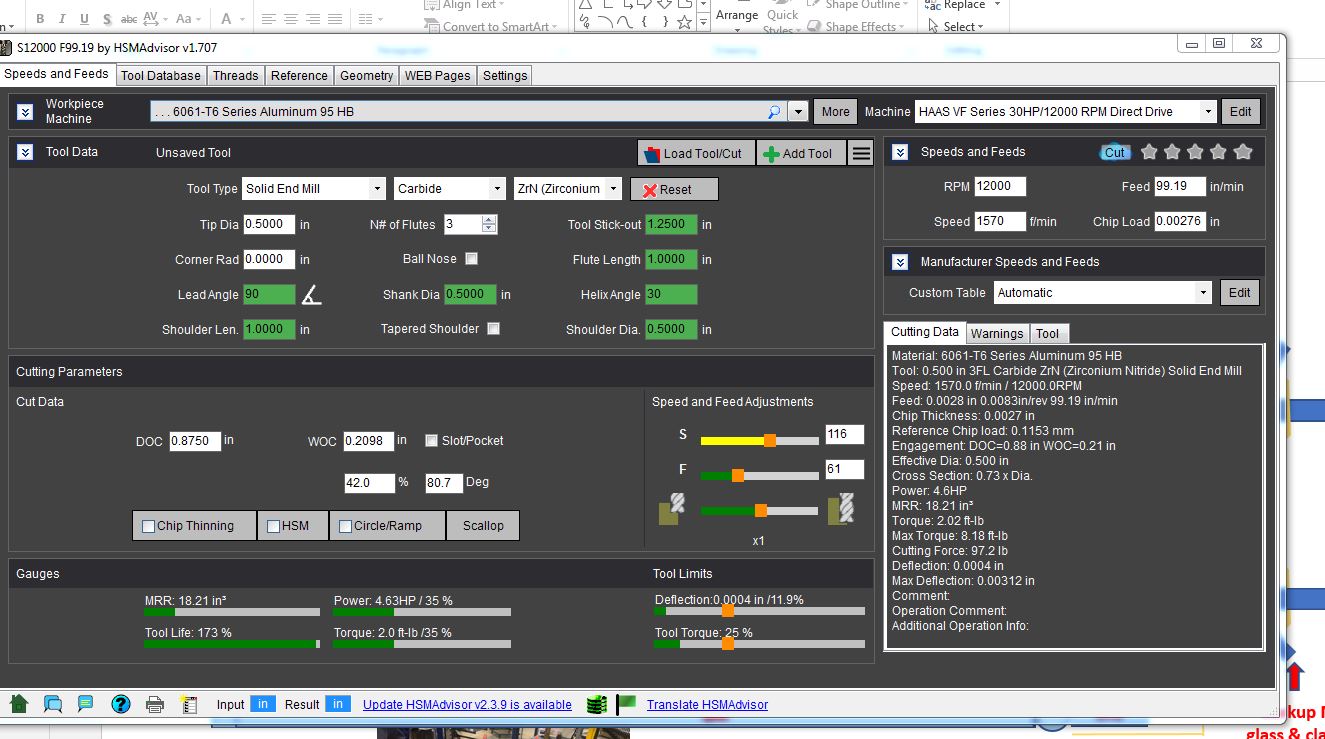The height and width of the screenshot is (739, 1325).
Task: Switch to the Tool Database tab
Action: 161,75
